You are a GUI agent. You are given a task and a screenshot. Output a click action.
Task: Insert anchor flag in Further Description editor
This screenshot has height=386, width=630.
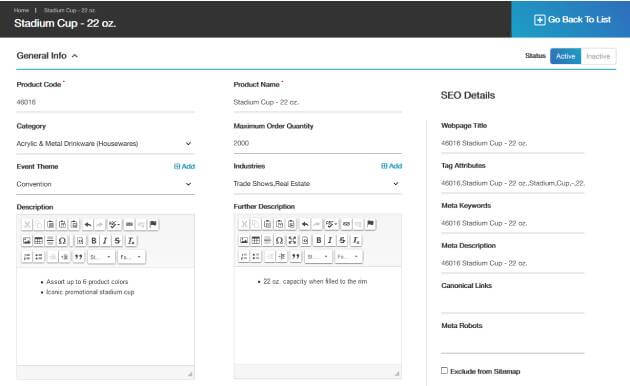coord(370,224)
